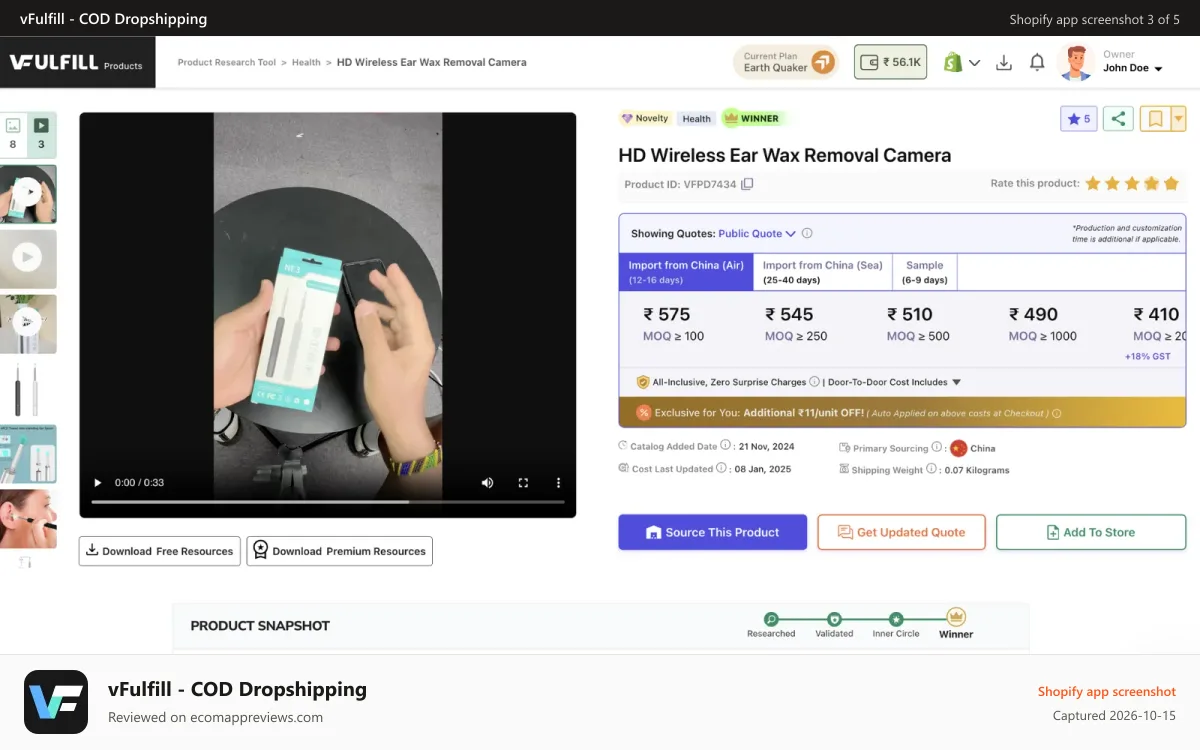Viewport: 1200px width, 750px height.
Task: Bookmark this product
Action: click(1155, 119)
